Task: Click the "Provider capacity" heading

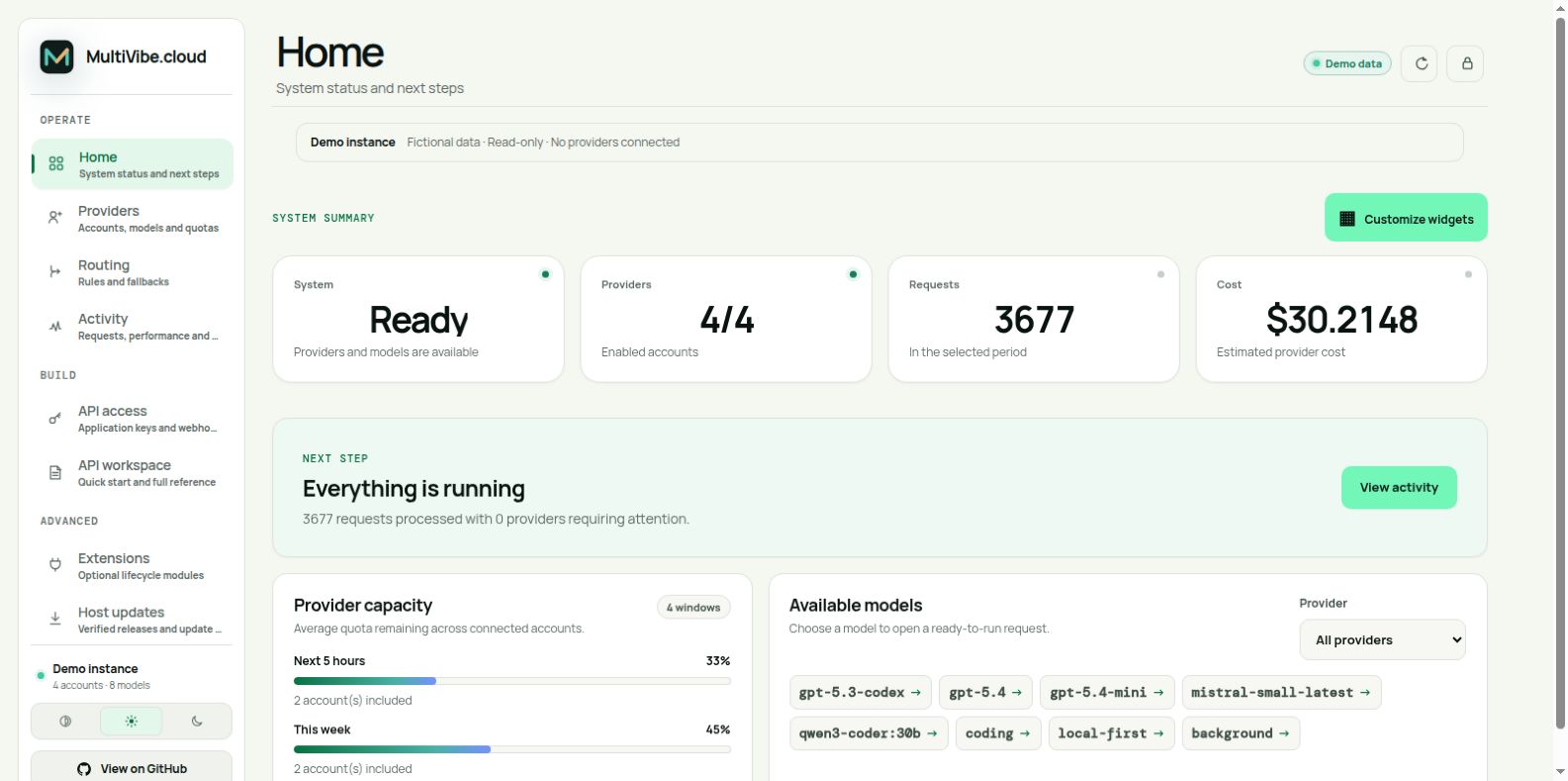Action: coord(363,606)
